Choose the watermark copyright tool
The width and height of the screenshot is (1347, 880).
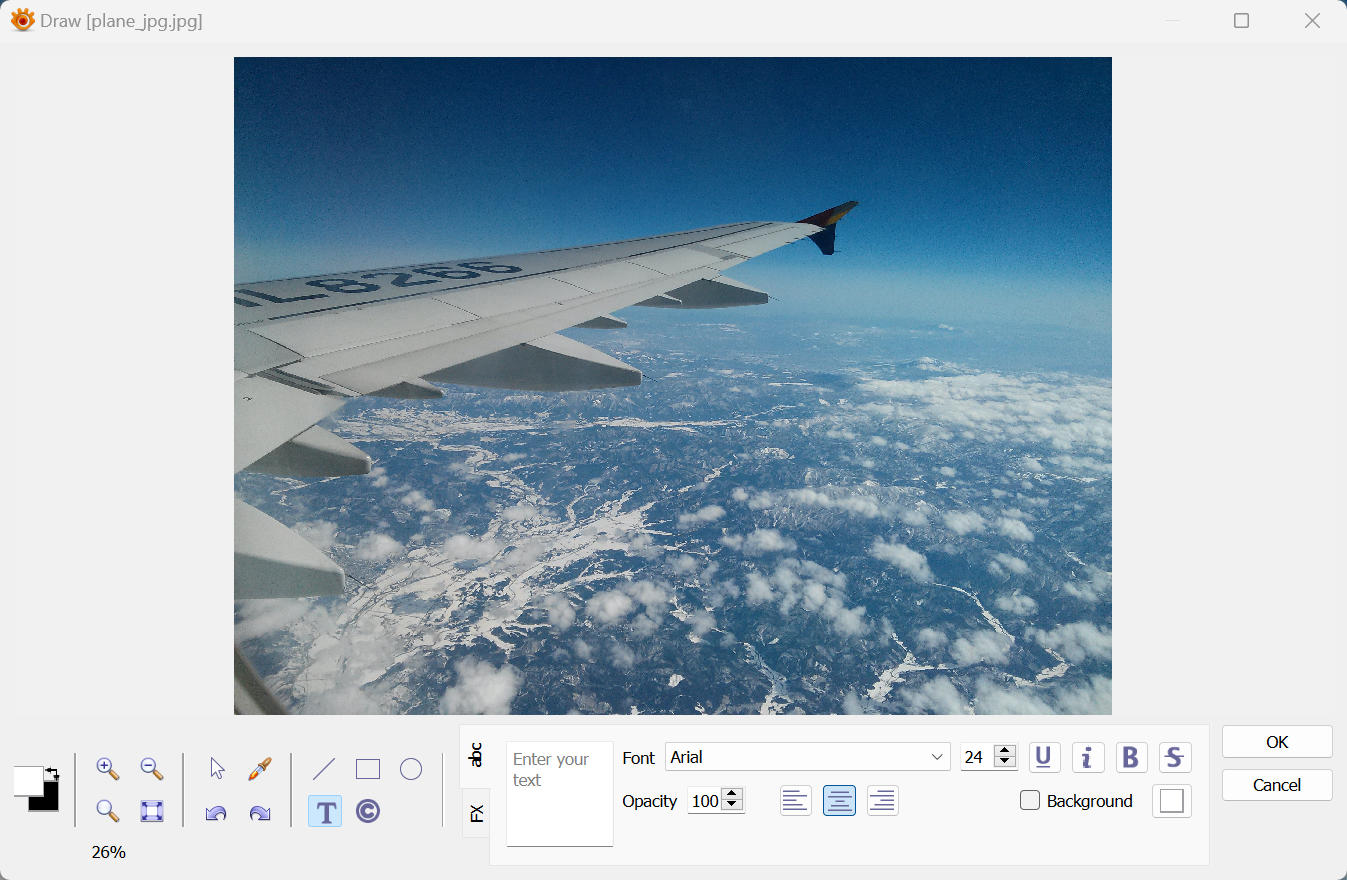[368, 811]
